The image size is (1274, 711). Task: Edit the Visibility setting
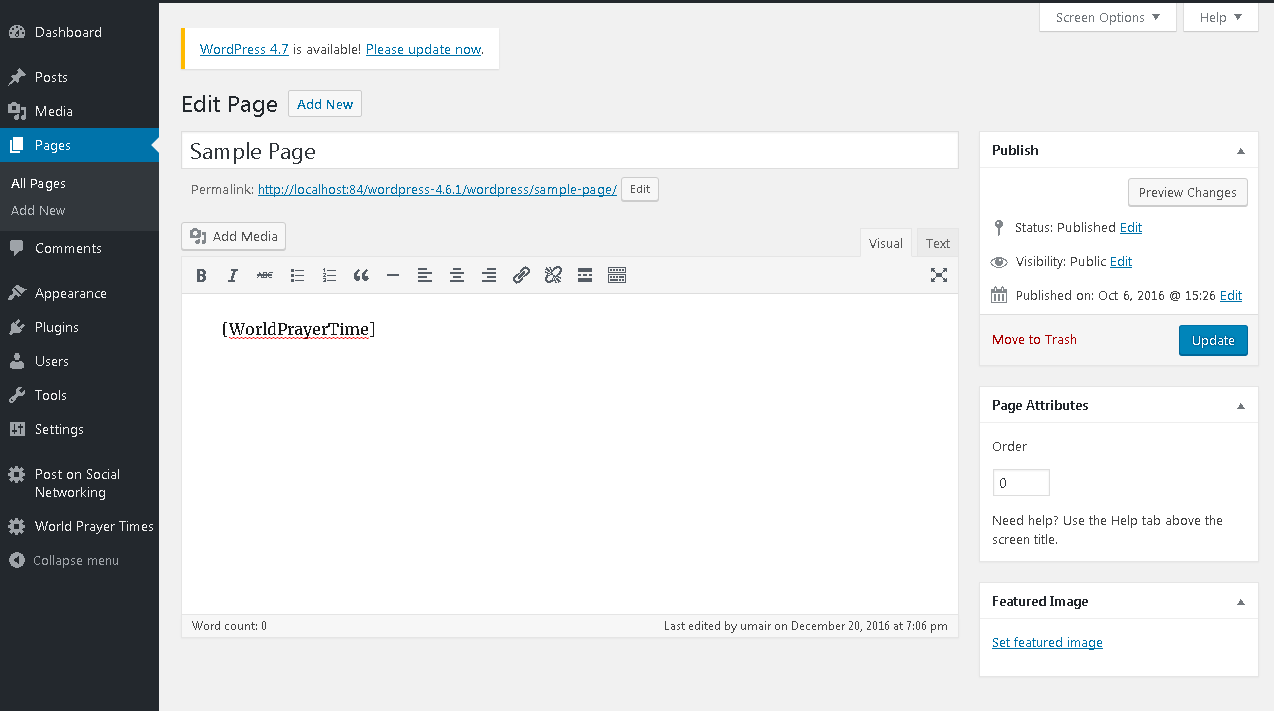click(x=1121, y=262)
